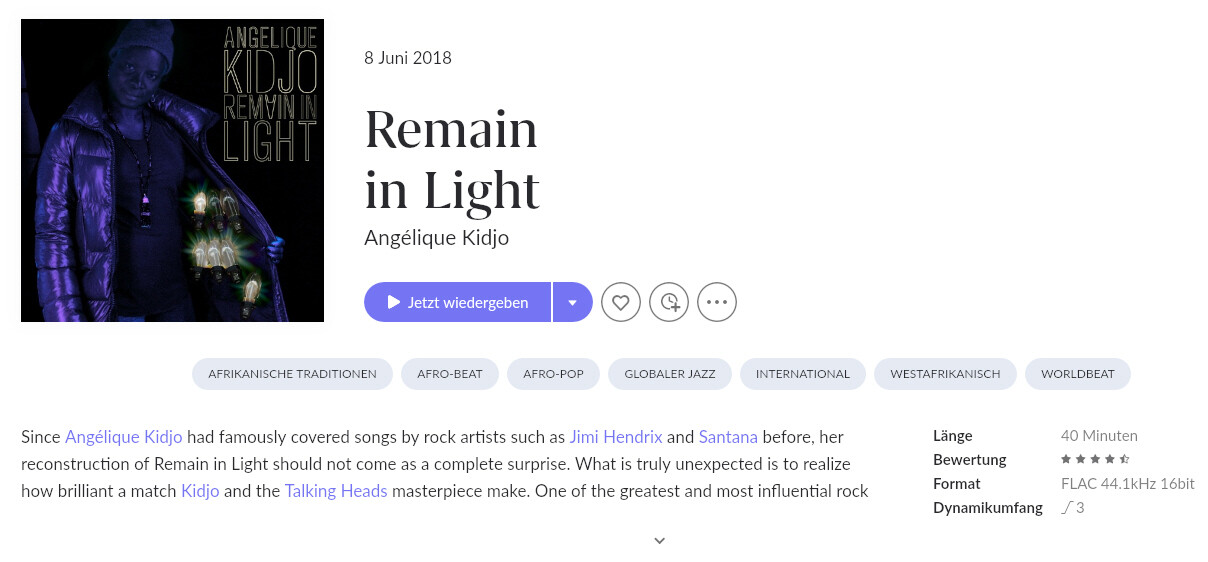
Task: Click the Remain in Light album cover
Action: pyautogui.click(x=172, y=171)
